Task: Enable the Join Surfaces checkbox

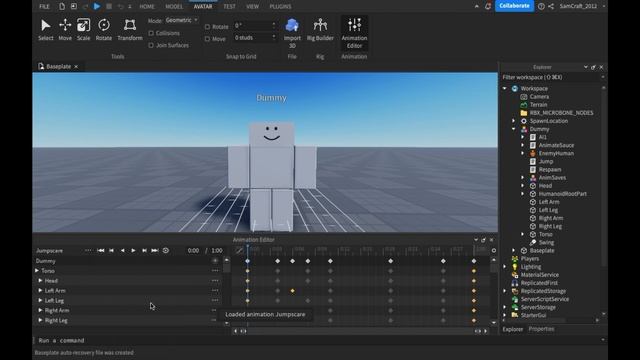Action: [151, 45]
